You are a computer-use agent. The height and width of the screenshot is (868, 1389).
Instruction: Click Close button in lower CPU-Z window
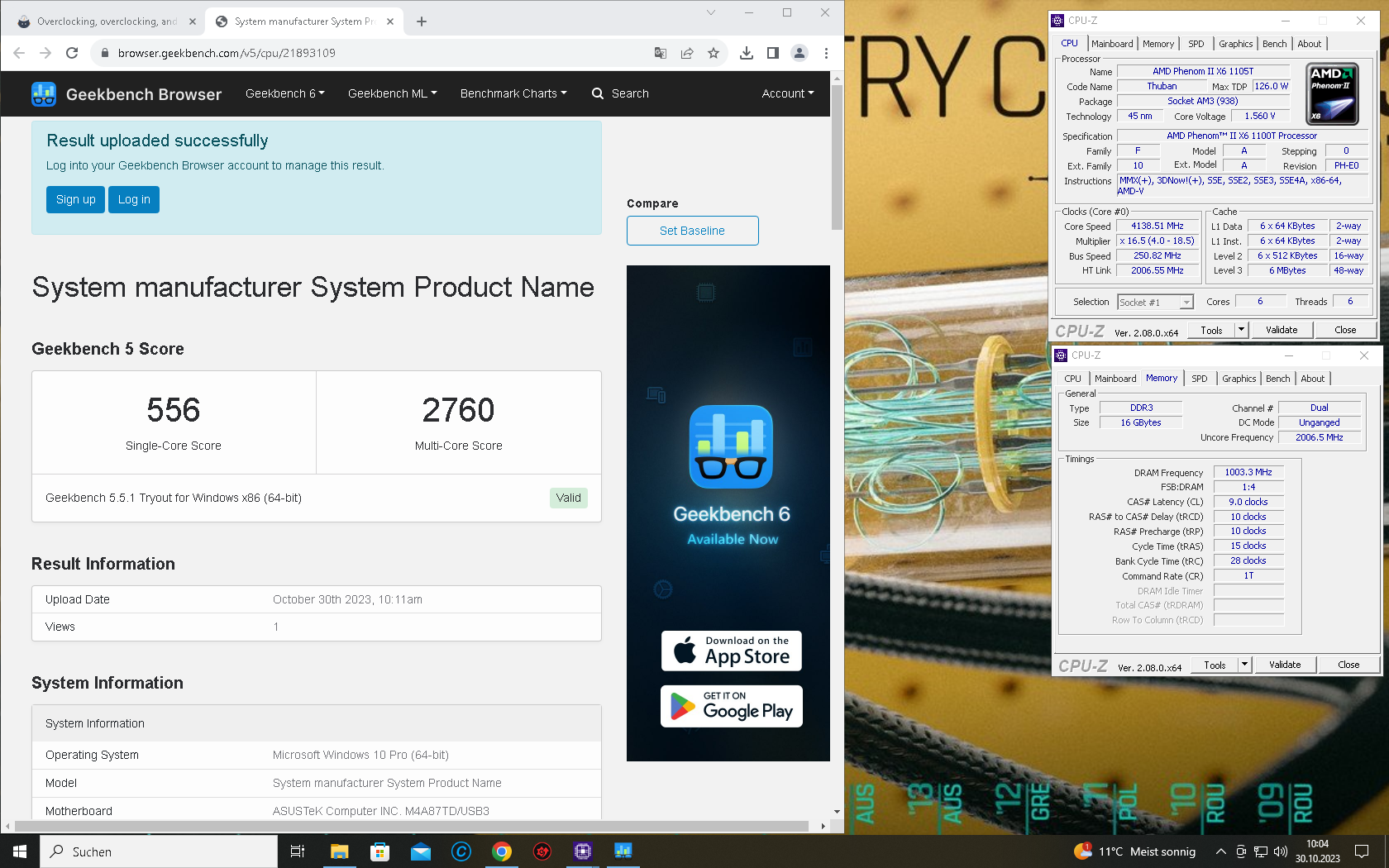tap(1348, 665)
